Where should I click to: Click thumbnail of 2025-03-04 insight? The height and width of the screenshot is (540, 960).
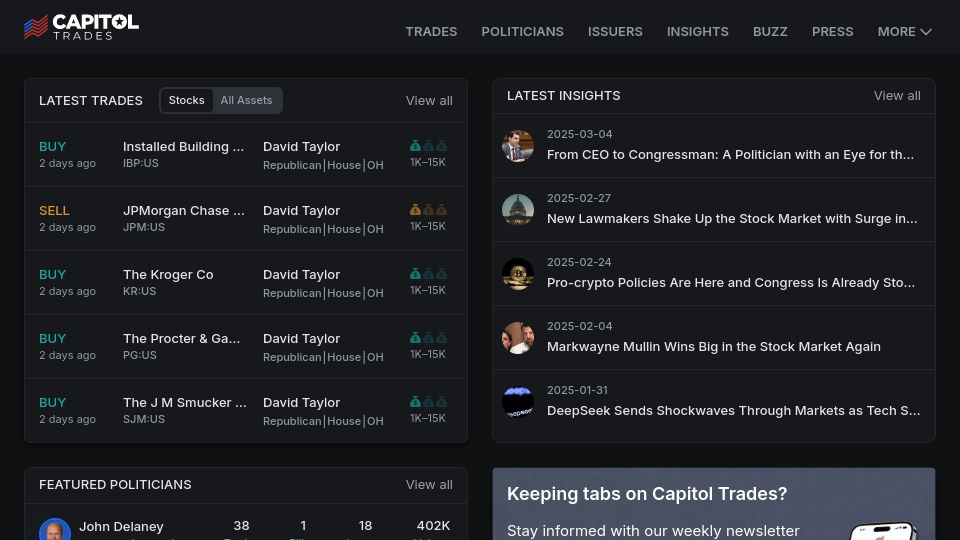pos(518,146)
